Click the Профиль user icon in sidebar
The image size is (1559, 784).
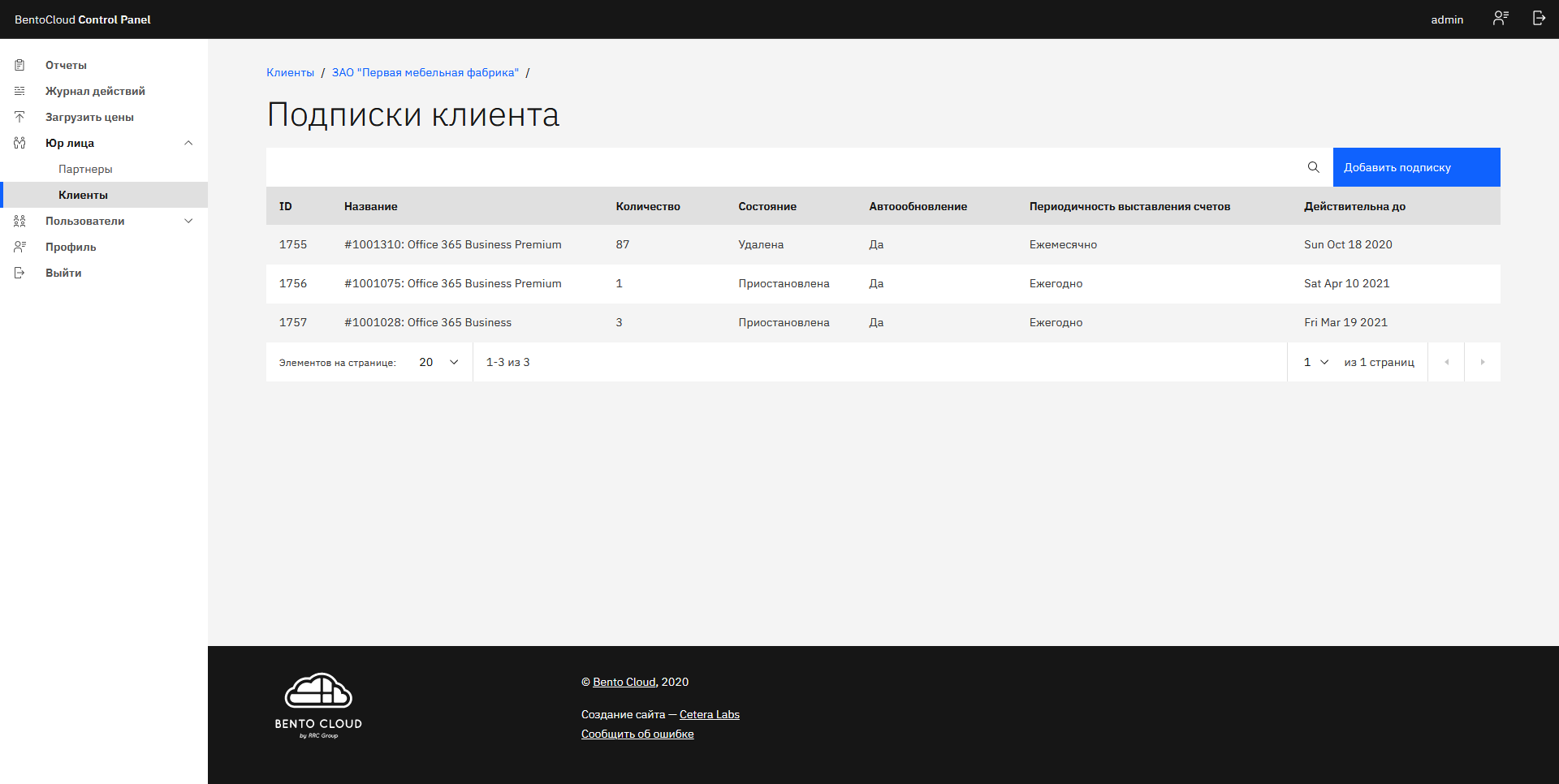coord(19,247)
